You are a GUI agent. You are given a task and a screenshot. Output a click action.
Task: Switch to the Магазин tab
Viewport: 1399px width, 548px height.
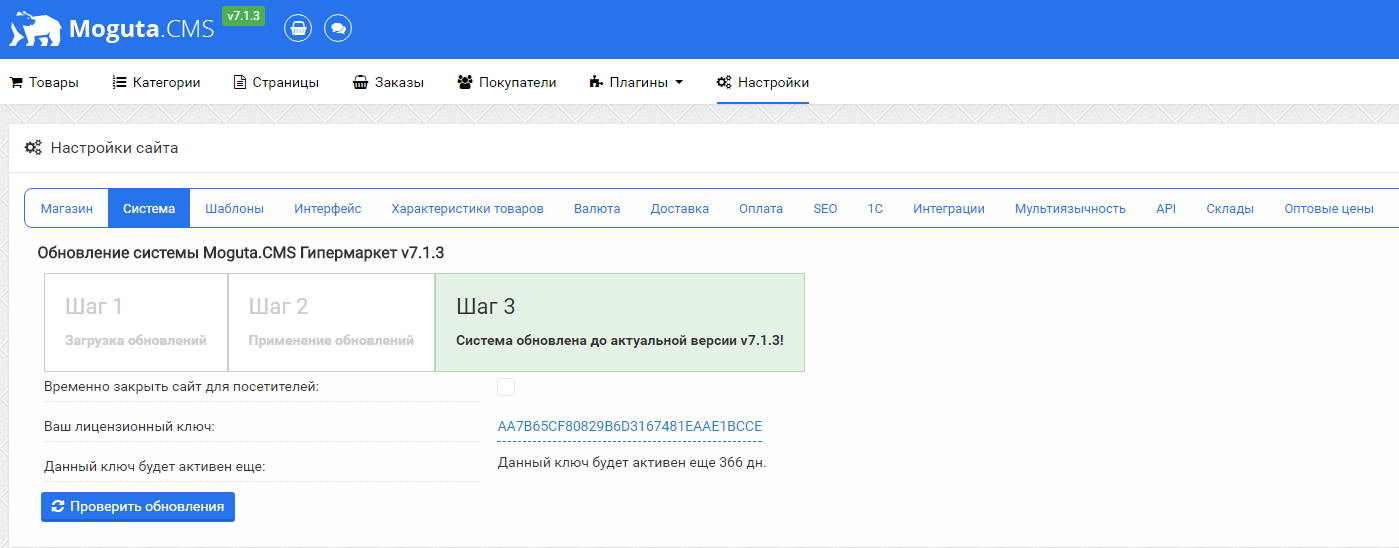coord(67,208)
